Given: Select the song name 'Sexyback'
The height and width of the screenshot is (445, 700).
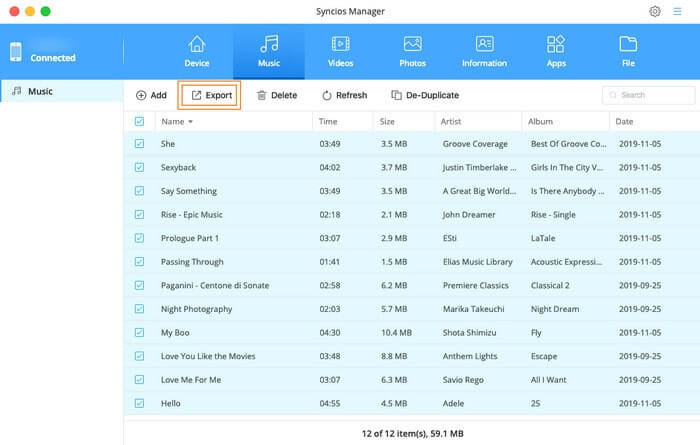Looking at the screenshot, I should point(178,167).
